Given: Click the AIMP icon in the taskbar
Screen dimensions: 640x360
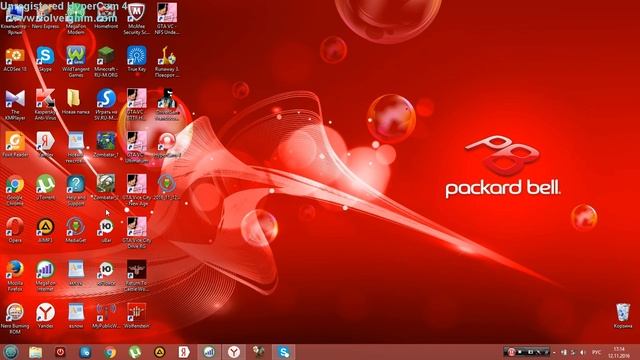Looking at the screenshot, I should click(160, 352).
